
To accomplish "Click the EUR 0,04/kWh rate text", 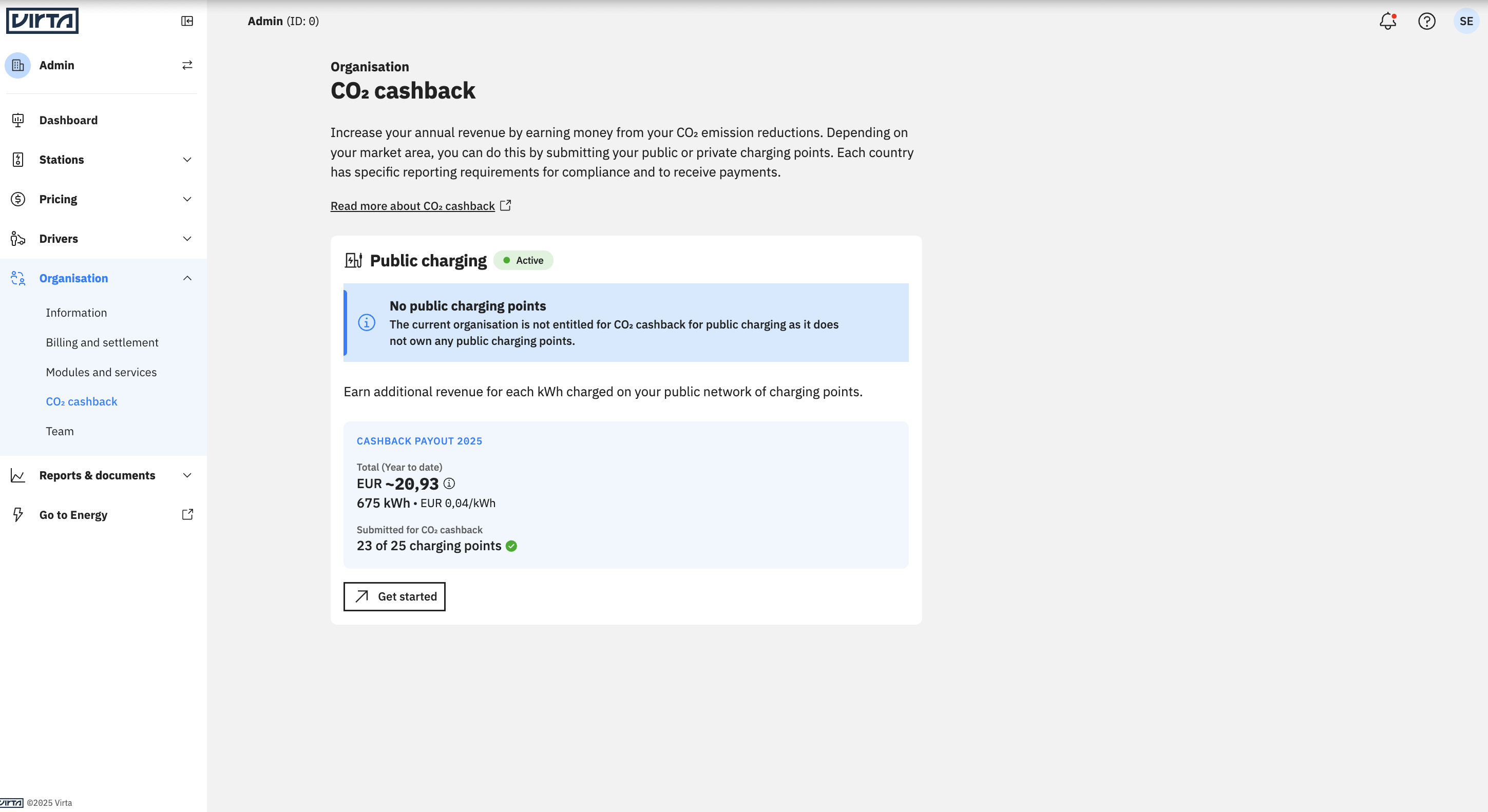I will coord(458,503).
